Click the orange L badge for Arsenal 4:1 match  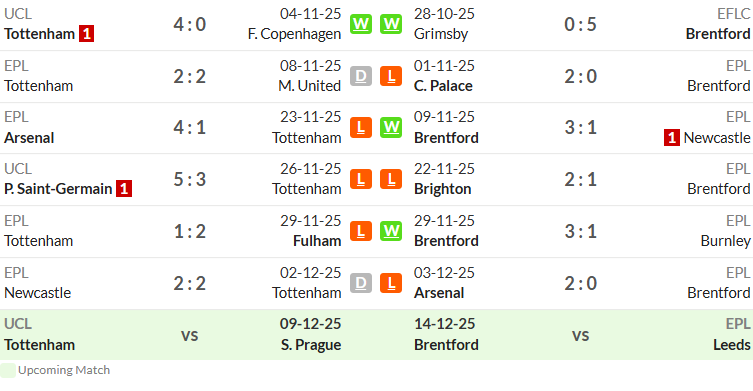pyautogui.click(x=361, y=127)
